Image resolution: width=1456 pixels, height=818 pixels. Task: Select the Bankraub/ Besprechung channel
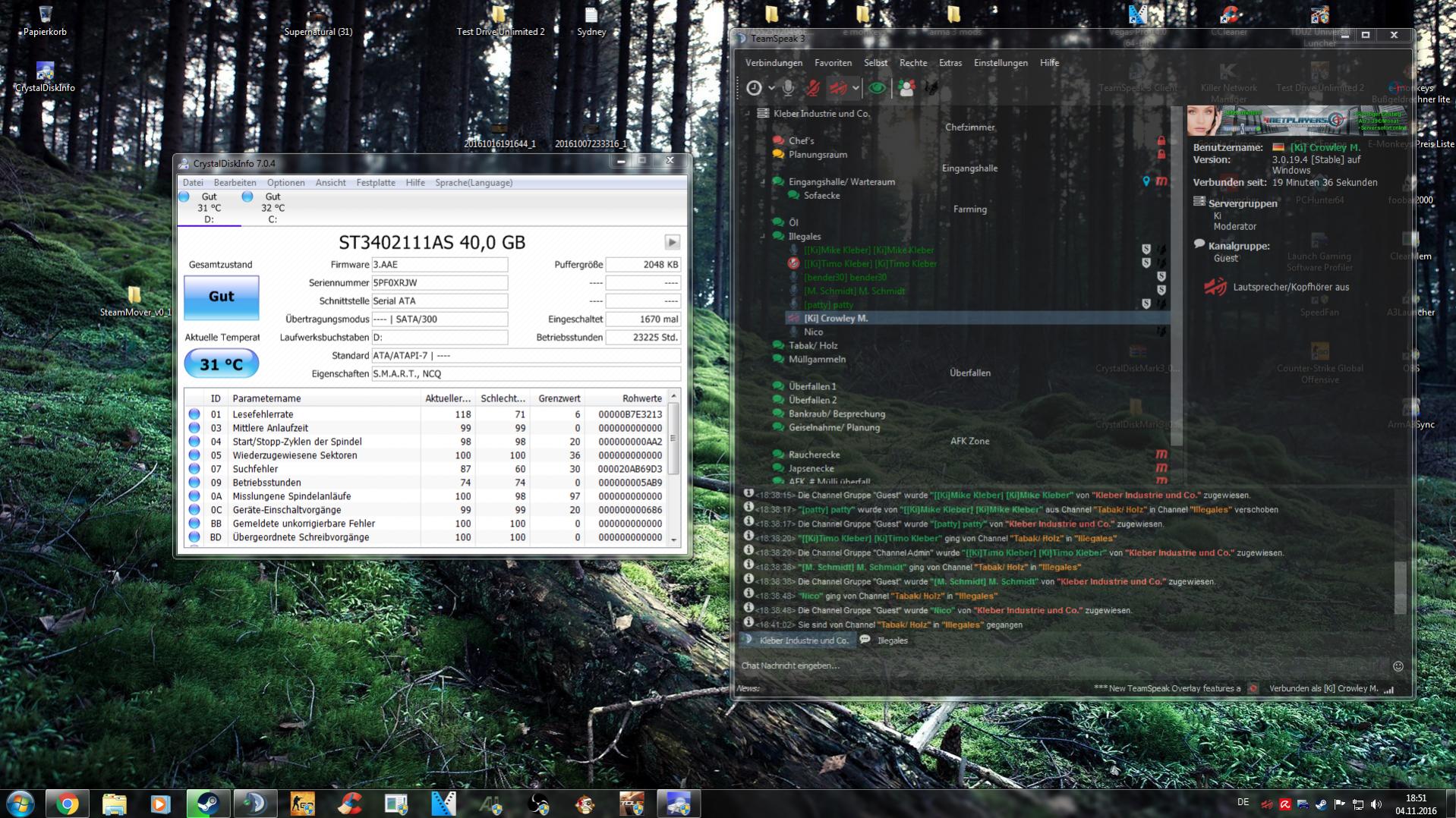837,414
